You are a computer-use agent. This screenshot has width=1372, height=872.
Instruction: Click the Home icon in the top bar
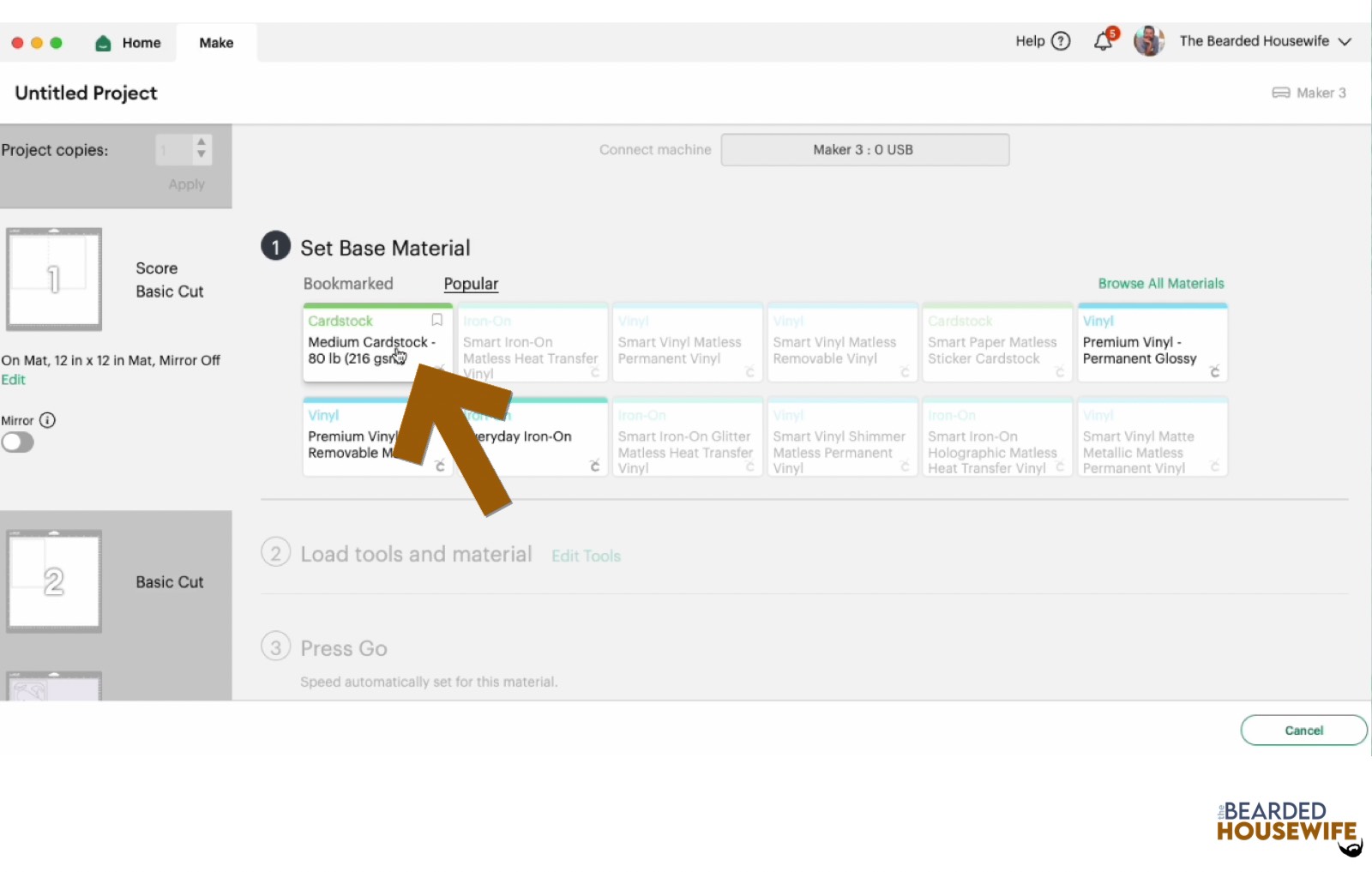[103, 42]
